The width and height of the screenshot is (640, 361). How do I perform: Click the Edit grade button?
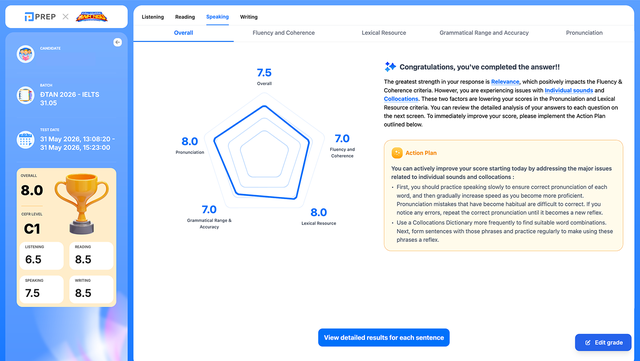pyautogui.click(x=603, y=343)
